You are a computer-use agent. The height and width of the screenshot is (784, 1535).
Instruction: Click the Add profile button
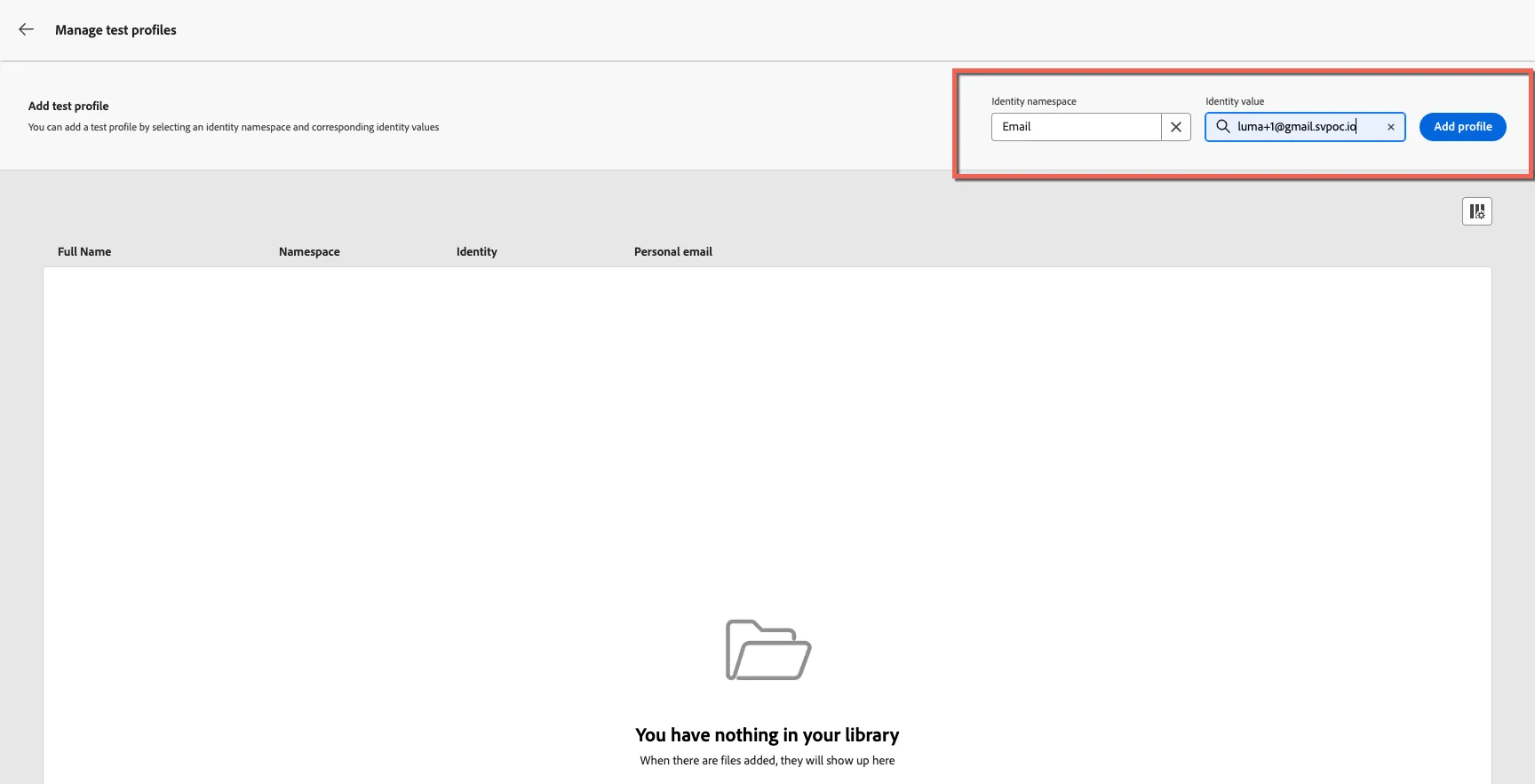click(x=1463, y=127)
